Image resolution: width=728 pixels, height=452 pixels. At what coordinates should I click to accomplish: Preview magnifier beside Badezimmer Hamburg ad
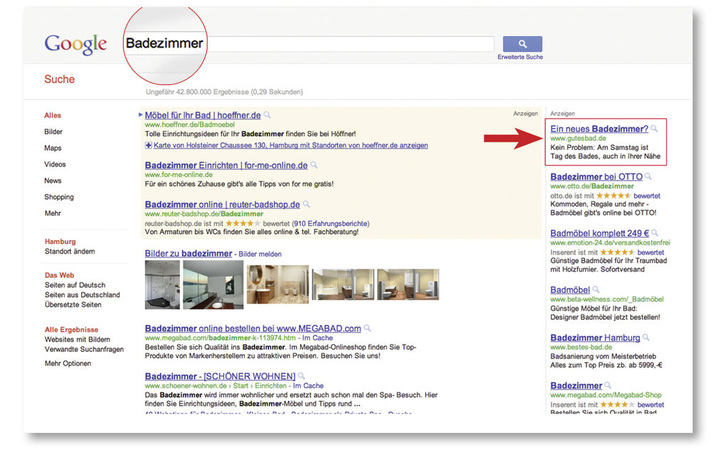click(x=646, y=337)
